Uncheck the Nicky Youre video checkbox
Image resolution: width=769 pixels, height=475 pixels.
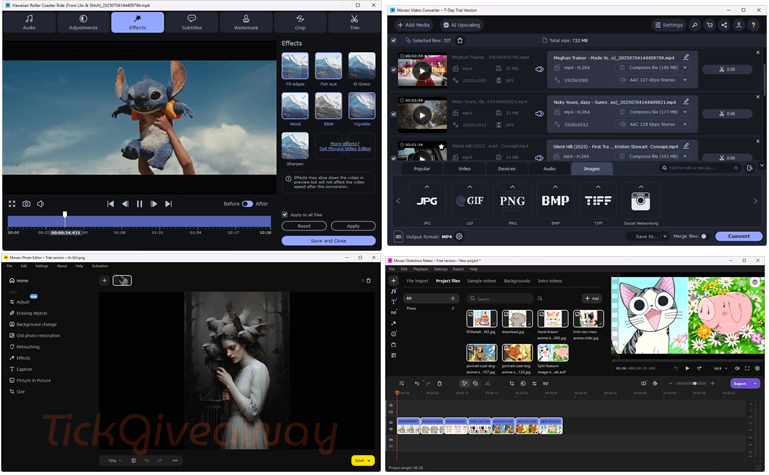(x=394, y=114)
